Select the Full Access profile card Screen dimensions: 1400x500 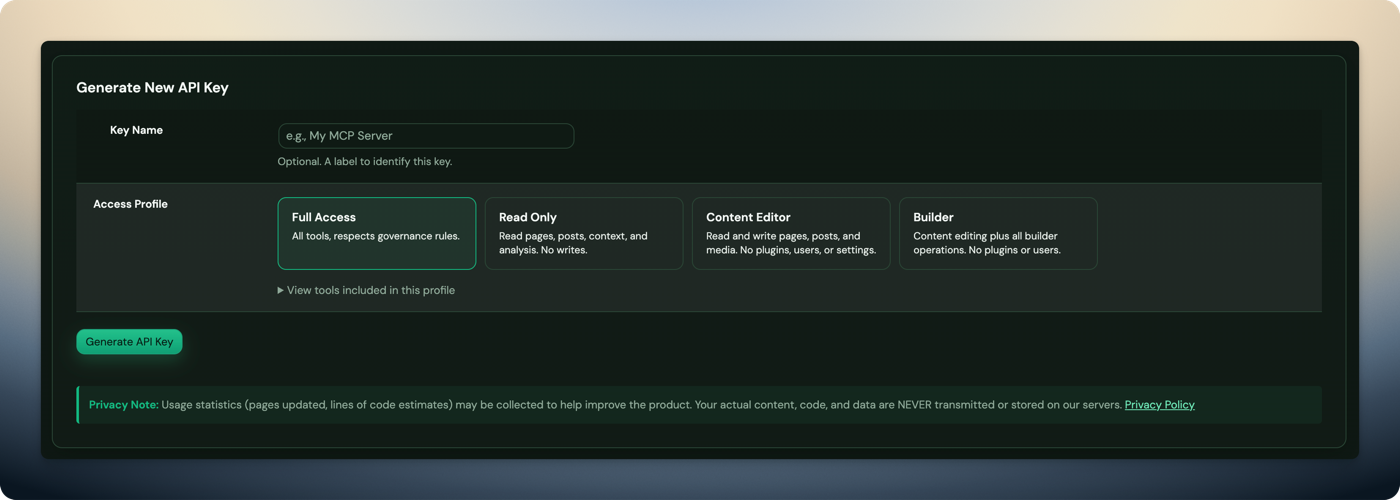tap(377, 233)
